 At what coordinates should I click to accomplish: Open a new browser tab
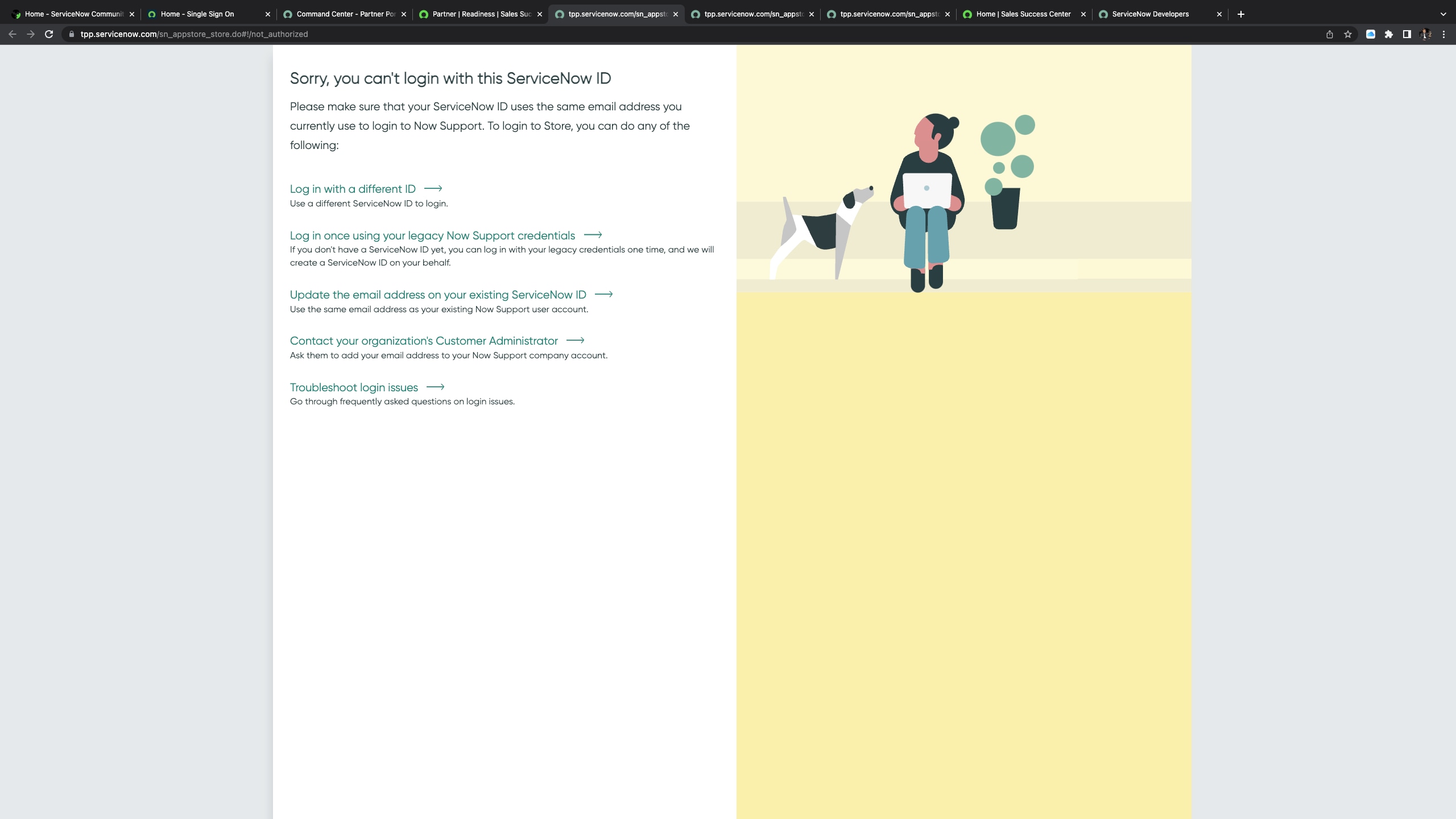(1241, 14)
